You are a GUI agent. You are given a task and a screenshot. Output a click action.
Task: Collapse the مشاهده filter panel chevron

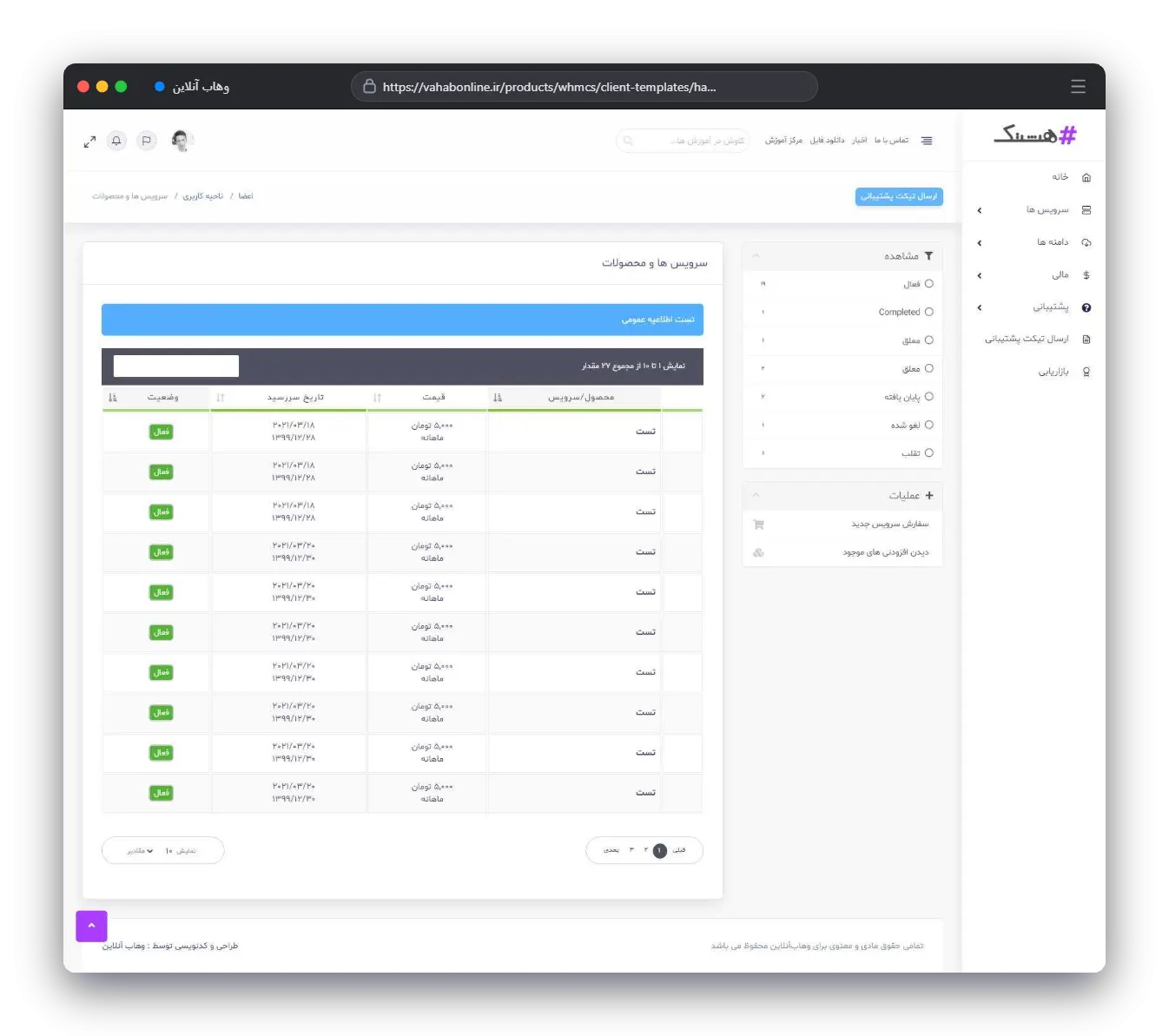click(x=756, y=256)
